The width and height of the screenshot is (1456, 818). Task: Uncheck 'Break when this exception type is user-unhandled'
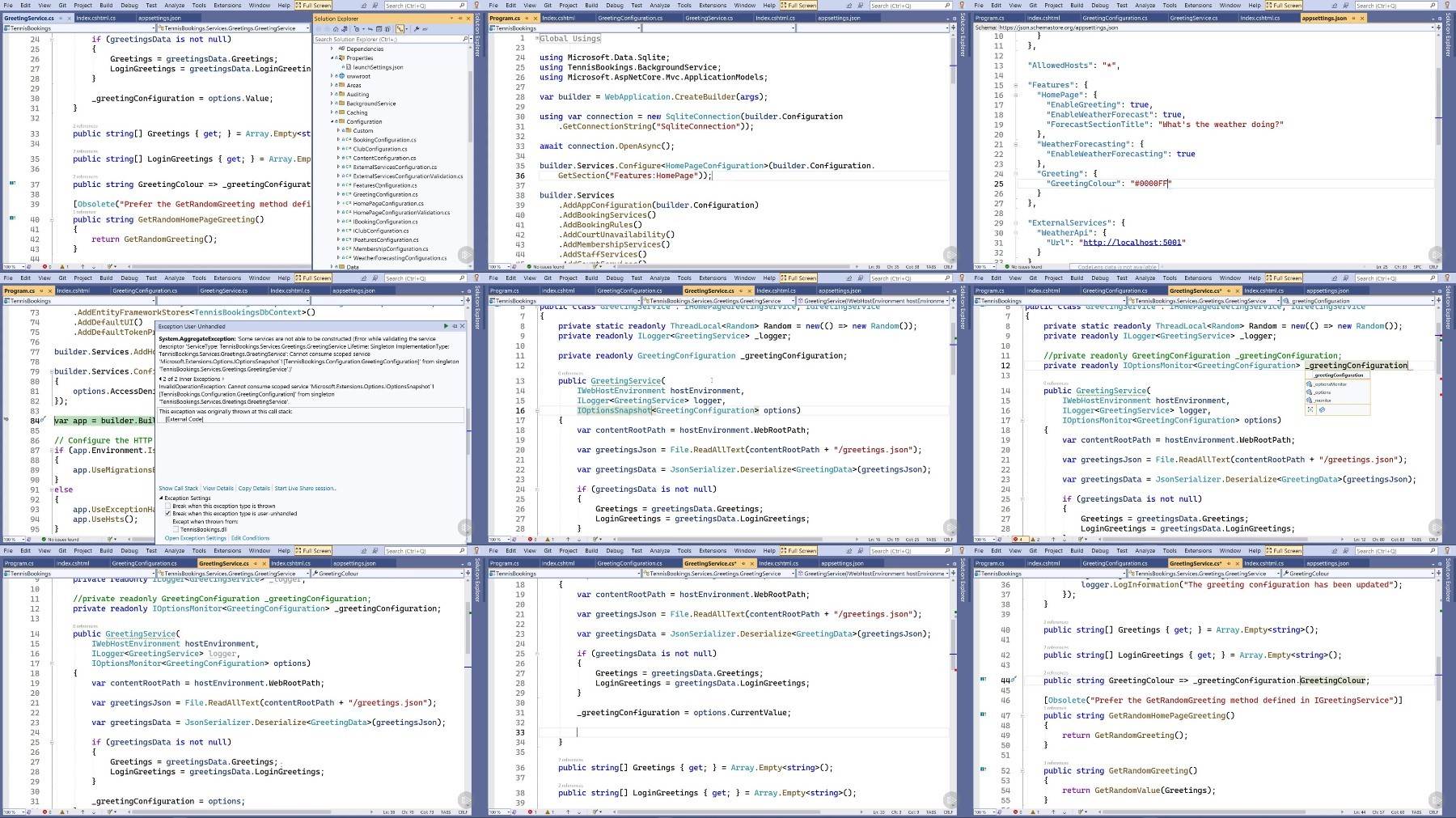click(x=167, y=513)
